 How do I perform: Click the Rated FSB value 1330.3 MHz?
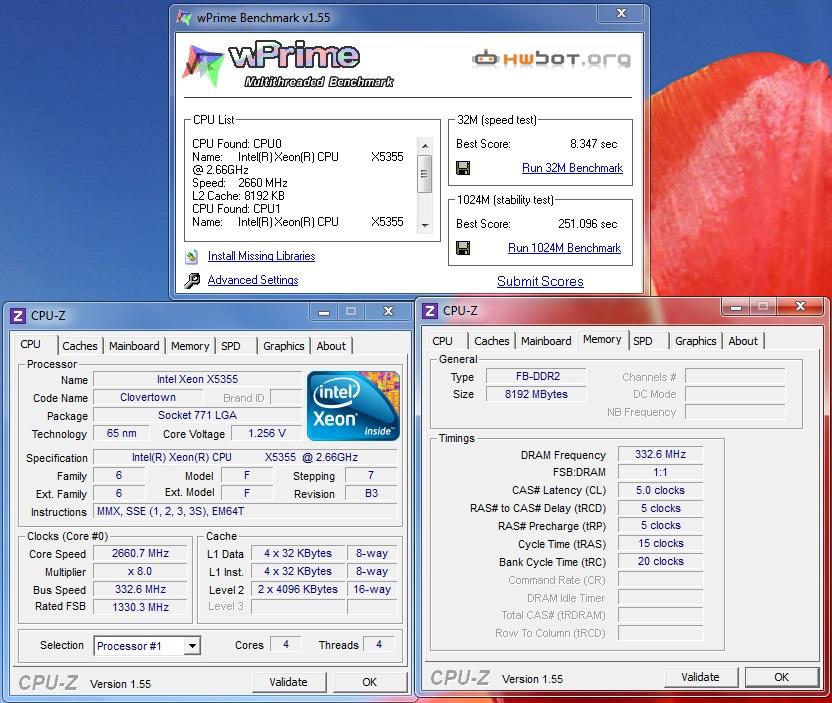point(141,607)
